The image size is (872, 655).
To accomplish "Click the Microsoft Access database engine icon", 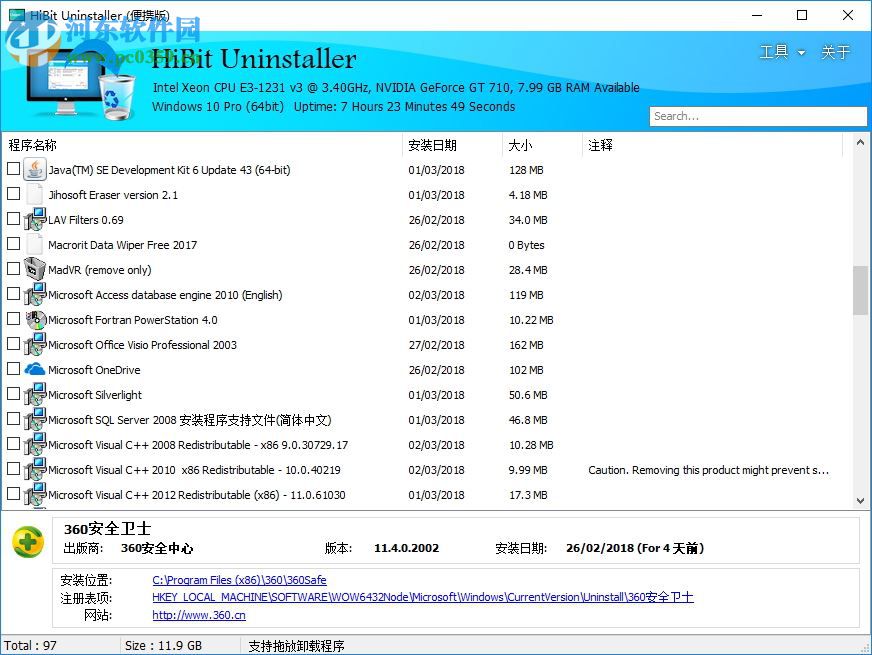I will (33, 295).
